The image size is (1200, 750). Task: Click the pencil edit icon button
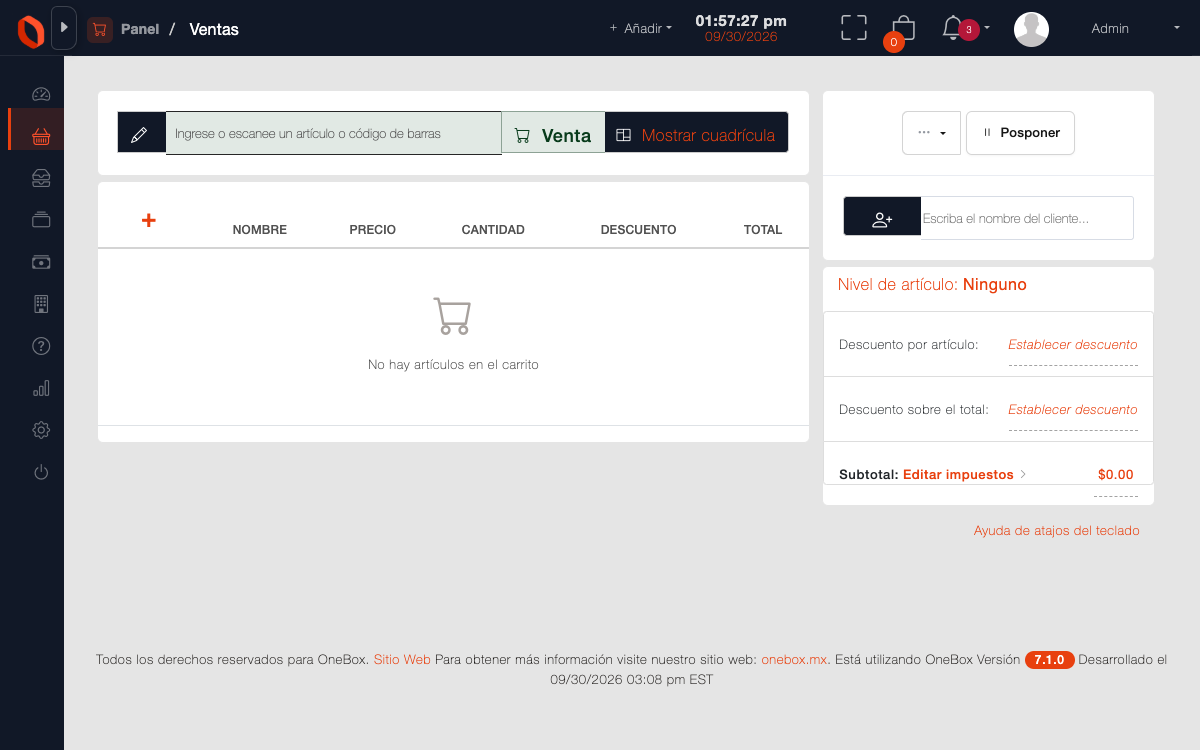click(141, 134)
